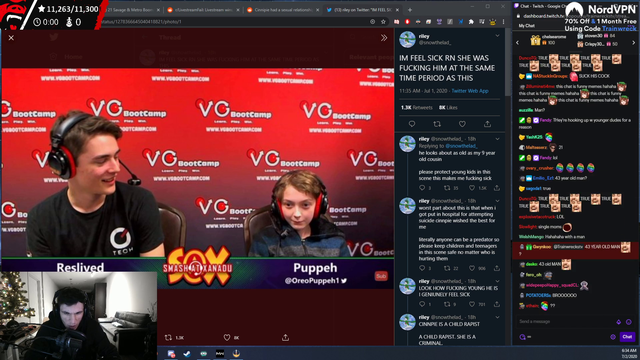Collapse the tweet sidebar with double-chevron icon
This screenshot has height=360, width=640.
click(x=384, y=38)
